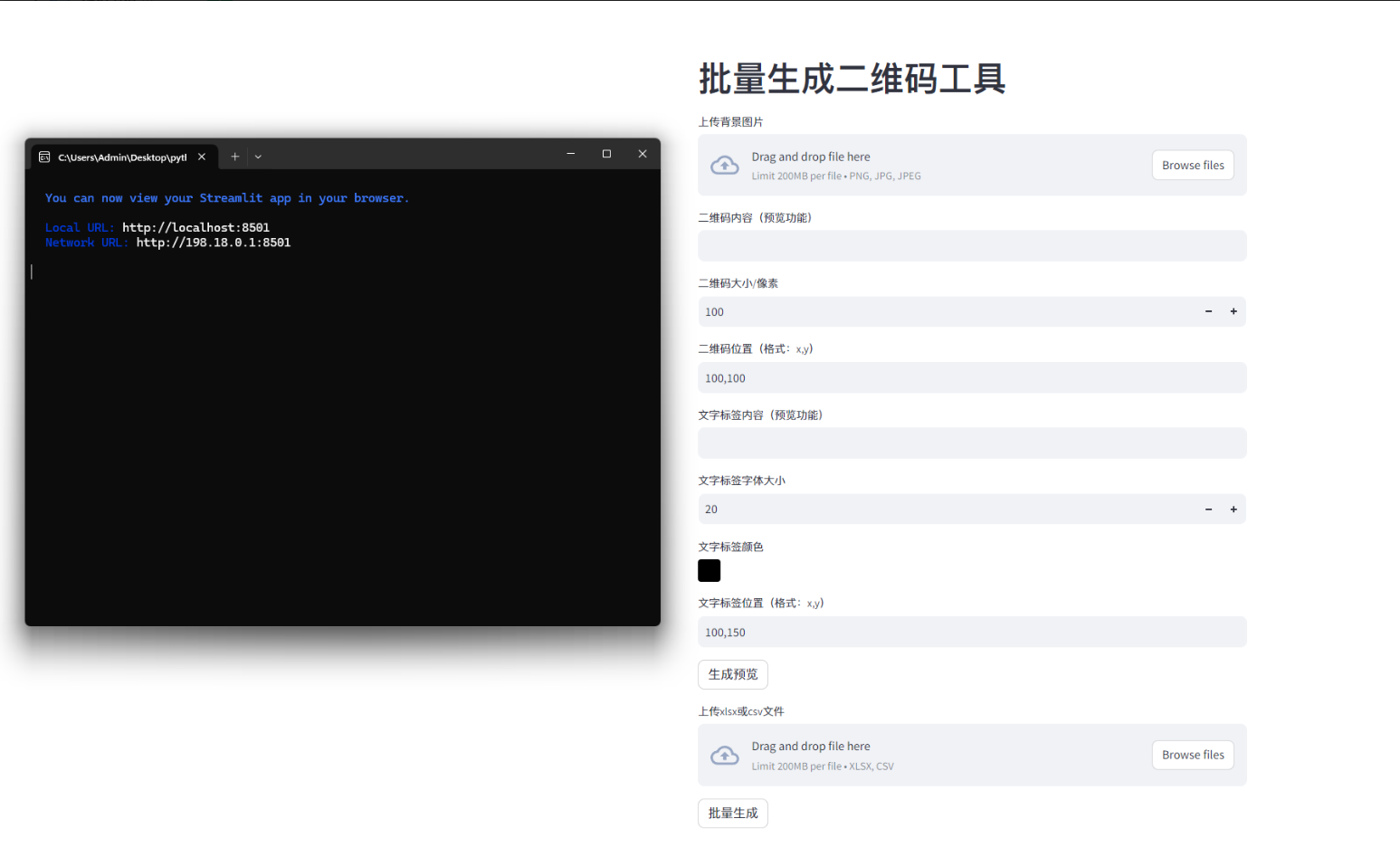The image size is (1400, 857).
Task: Click the cloud upload icon for xlsx/csv upload
Action: [725, 755]
